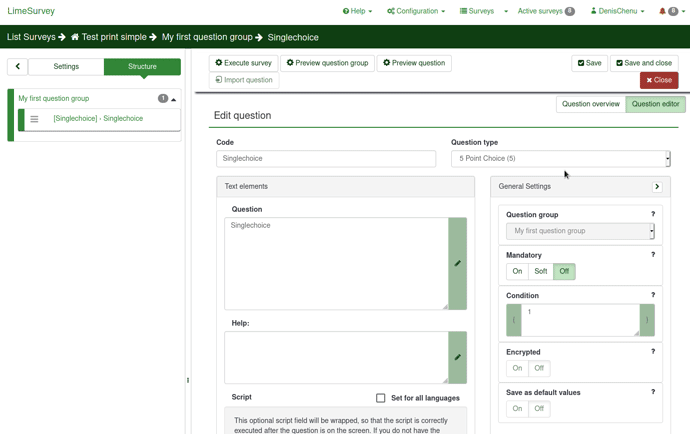The image size is (690, 434).
Task: Check the 'Set for all languages' checkbox
Action: point(381,398)
